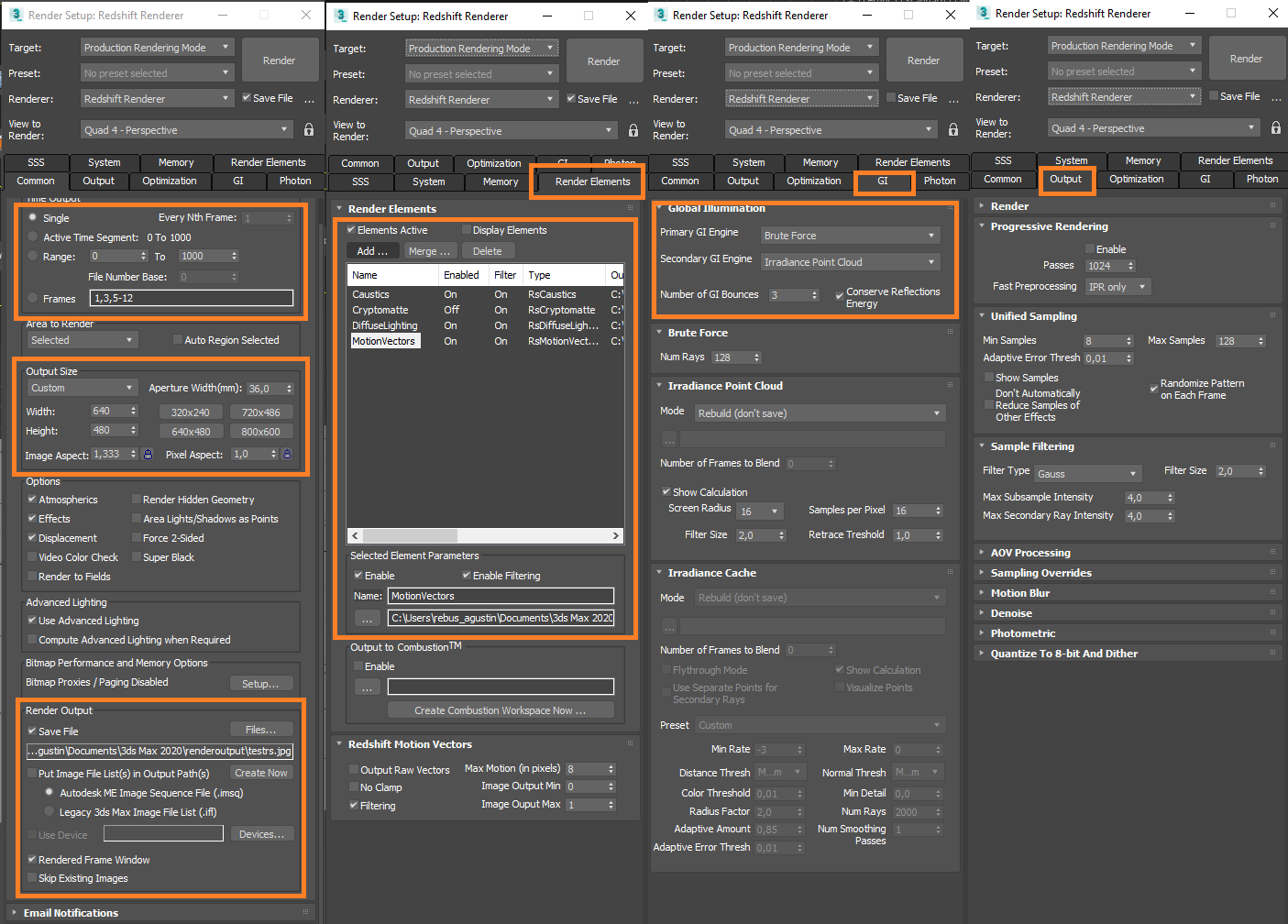Collapse Irradiance Cache rollout
This screenshot has height=924, width=1288.
pos(711,573)
